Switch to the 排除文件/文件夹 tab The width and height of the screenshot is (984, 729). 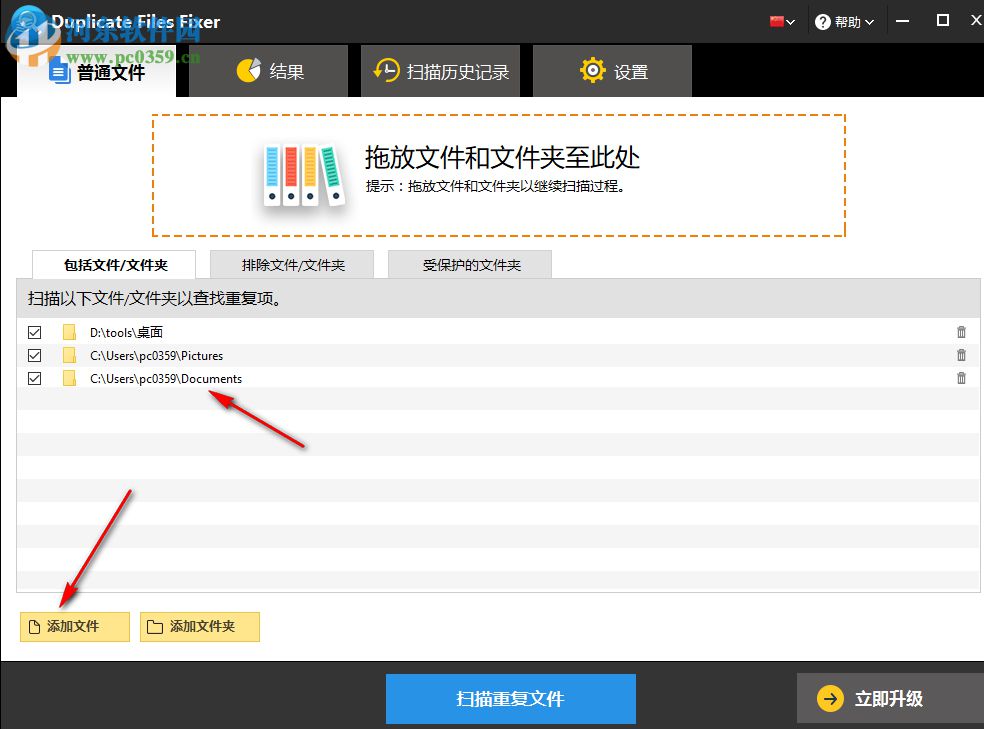click(291, 263)
